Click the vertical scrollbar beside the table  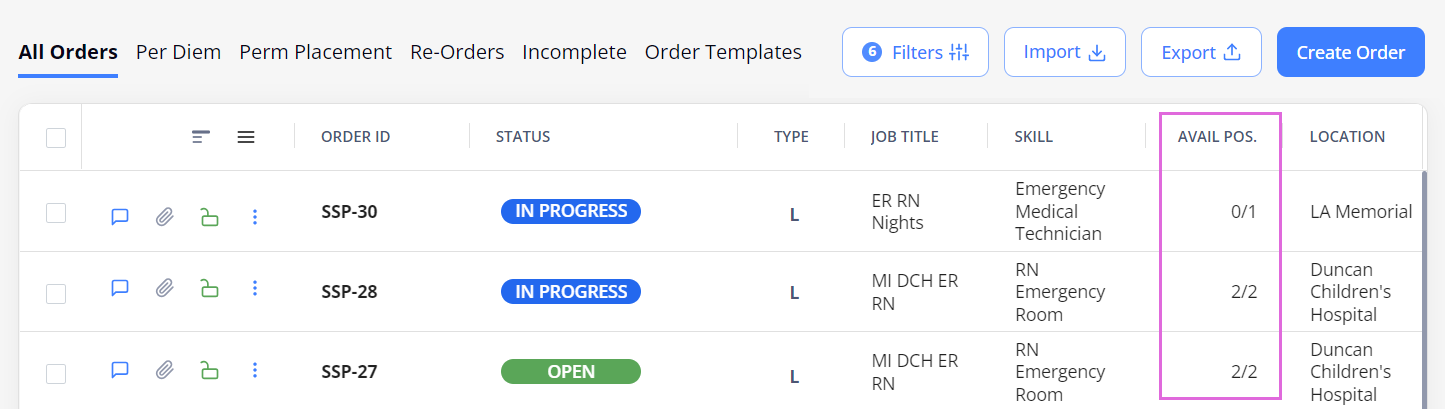coord(1424,290)
